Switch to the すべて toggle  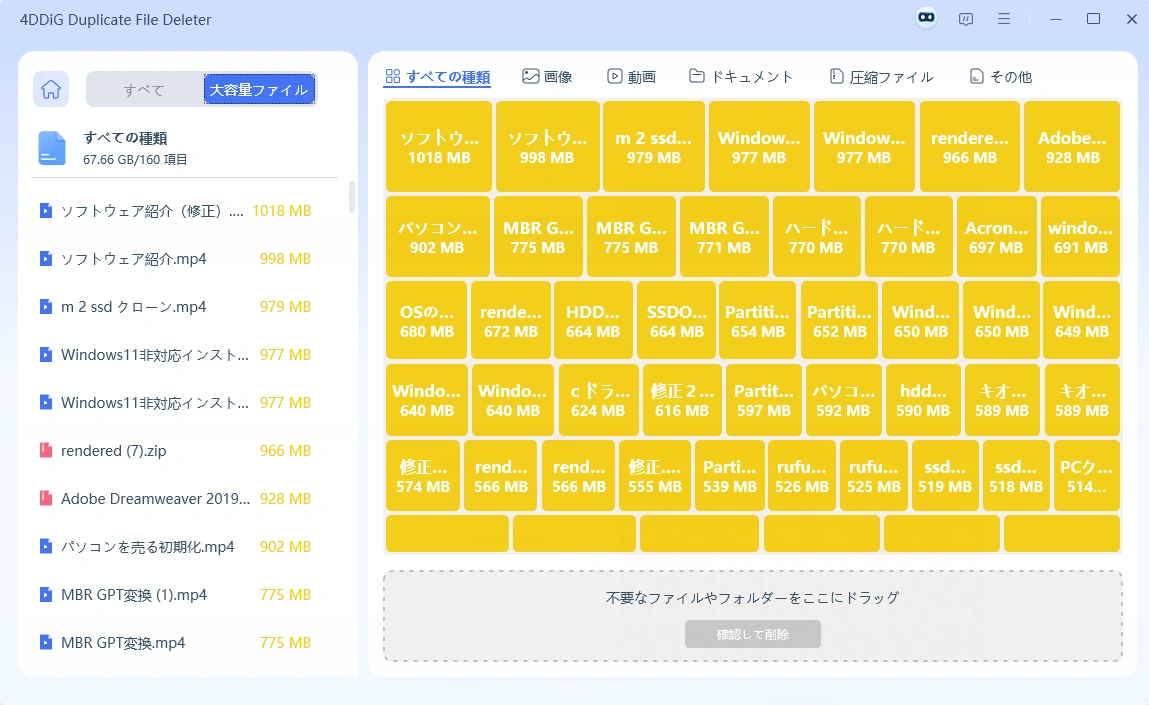coord(144,89)
